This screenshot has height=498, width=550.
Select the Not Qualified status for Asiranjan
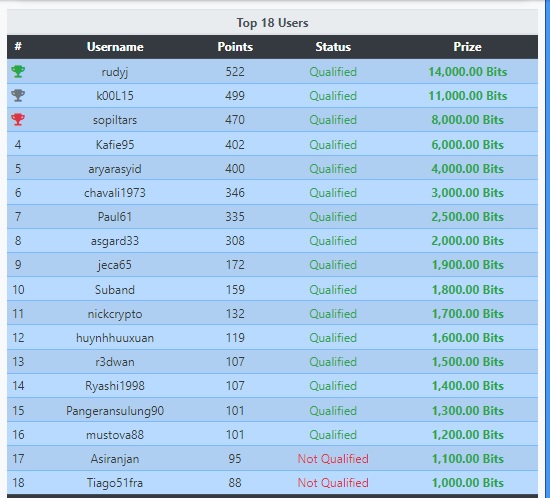[333, 459]
